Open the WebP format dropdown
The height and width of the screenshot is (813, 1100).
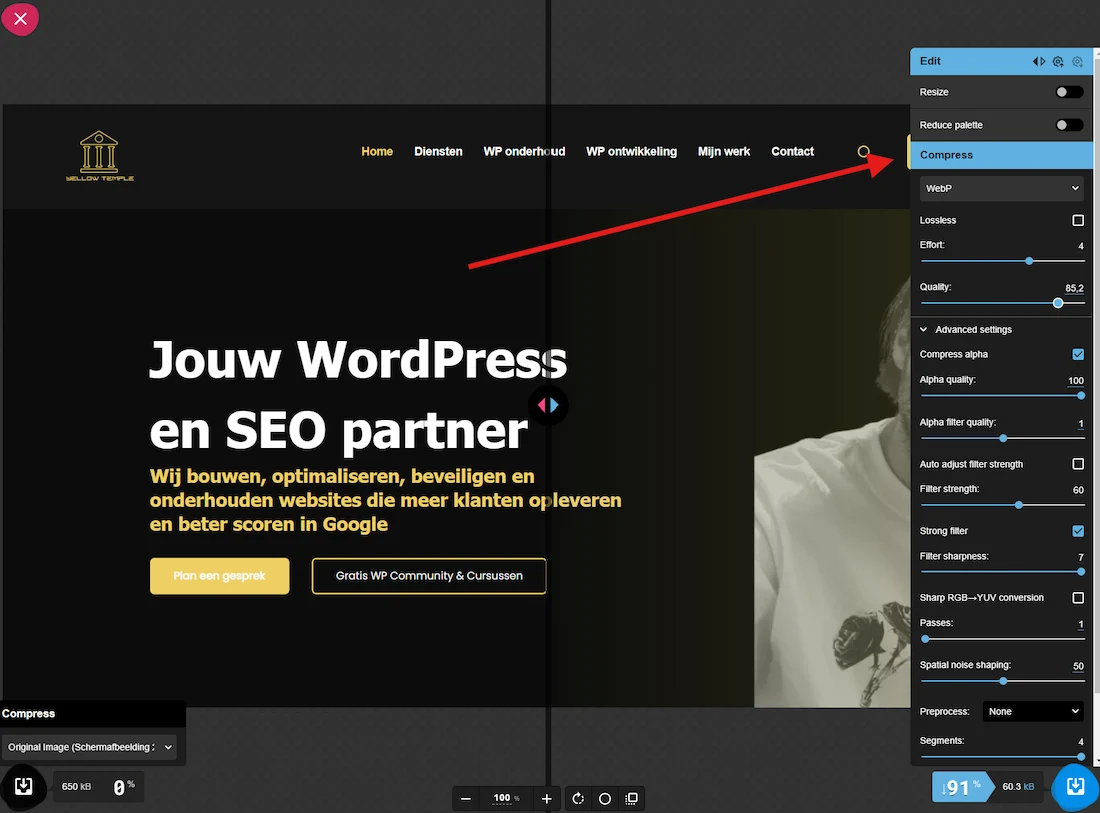click(1002, 188)
